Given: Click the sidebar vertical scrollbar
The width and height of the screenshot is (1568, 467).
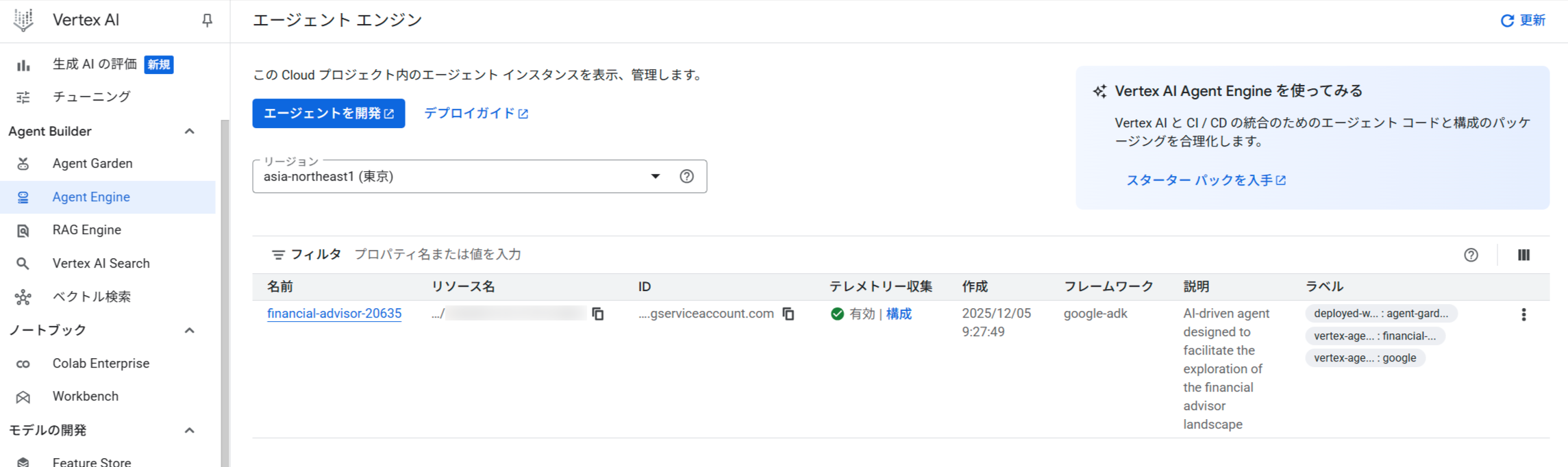Looking at the screenshot, I should 225,293.
